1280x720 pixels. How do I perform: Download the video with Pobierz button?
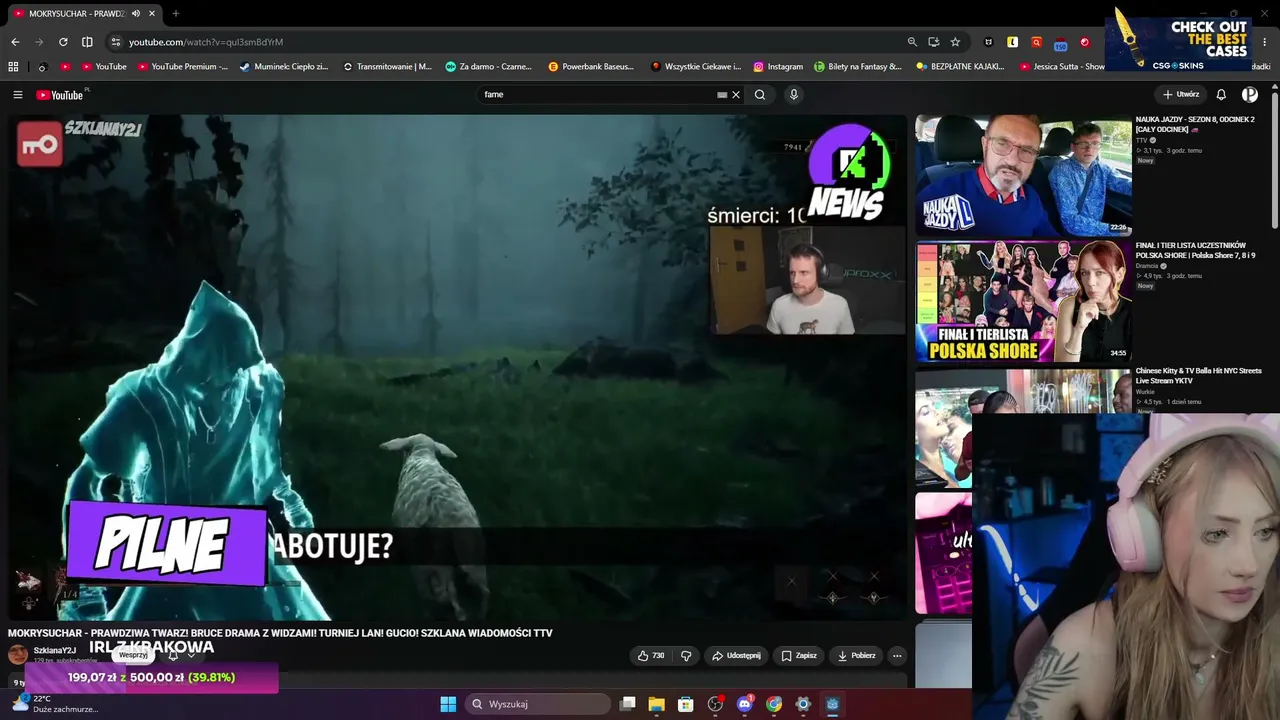[856, 656]
